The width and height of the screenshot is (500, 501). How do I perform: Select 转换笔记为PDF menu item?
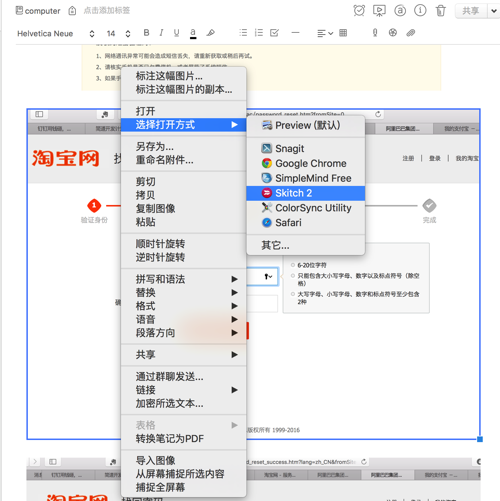184,439
